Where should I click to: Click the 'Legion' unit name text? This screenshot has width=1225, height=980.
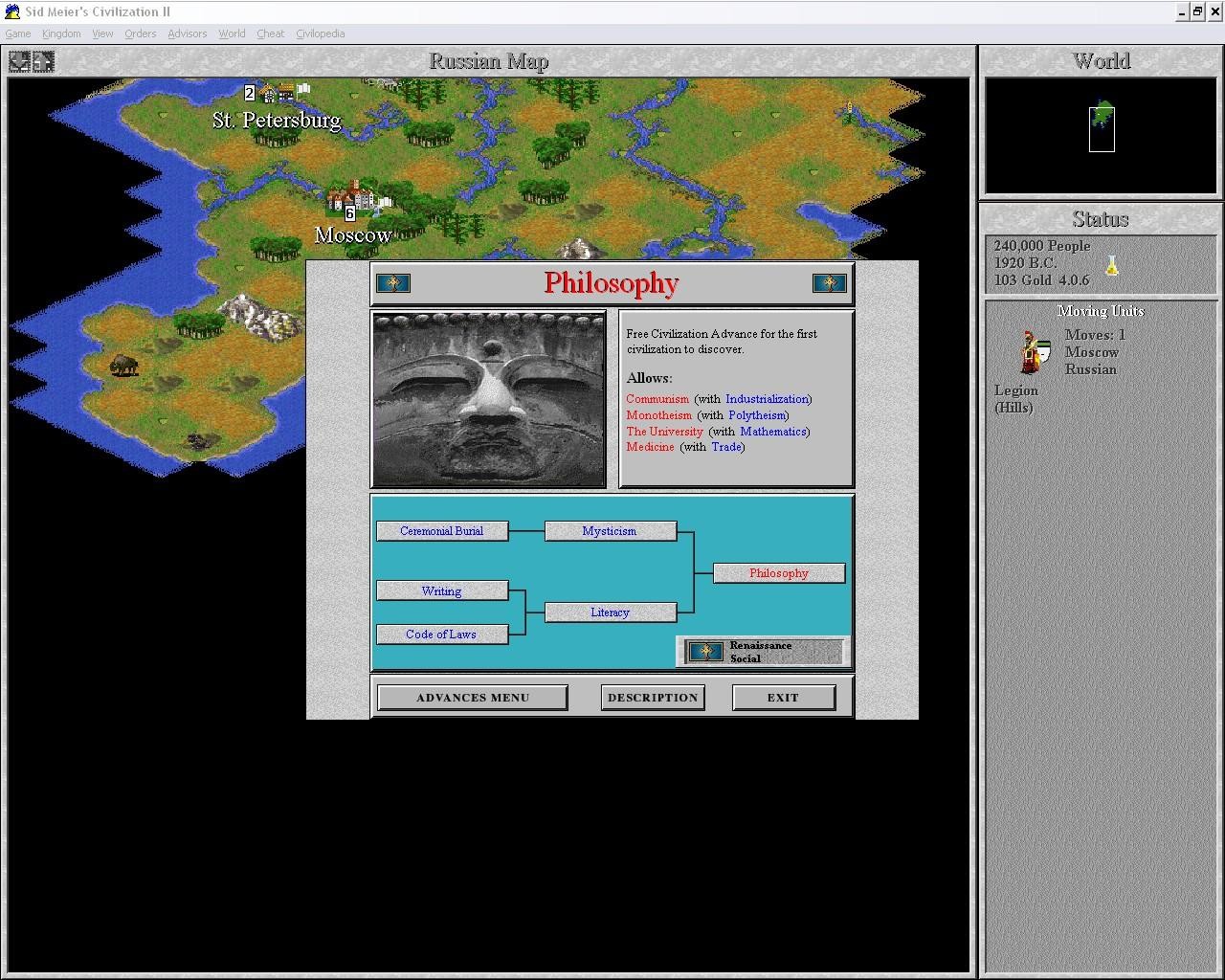tap(1016, 390)
